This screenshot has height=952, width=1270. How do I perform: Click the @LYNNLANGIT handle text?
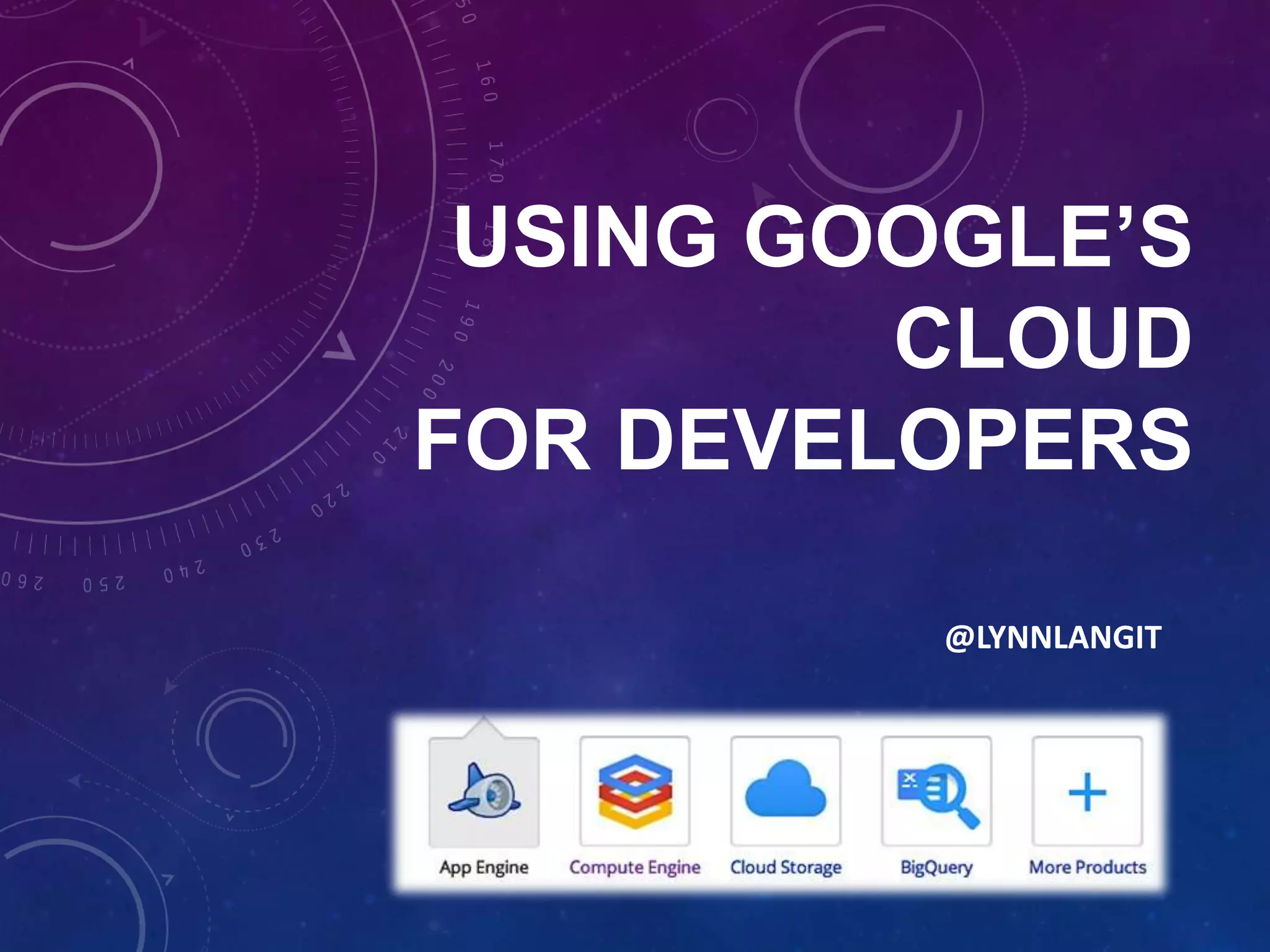point(1053,638)
